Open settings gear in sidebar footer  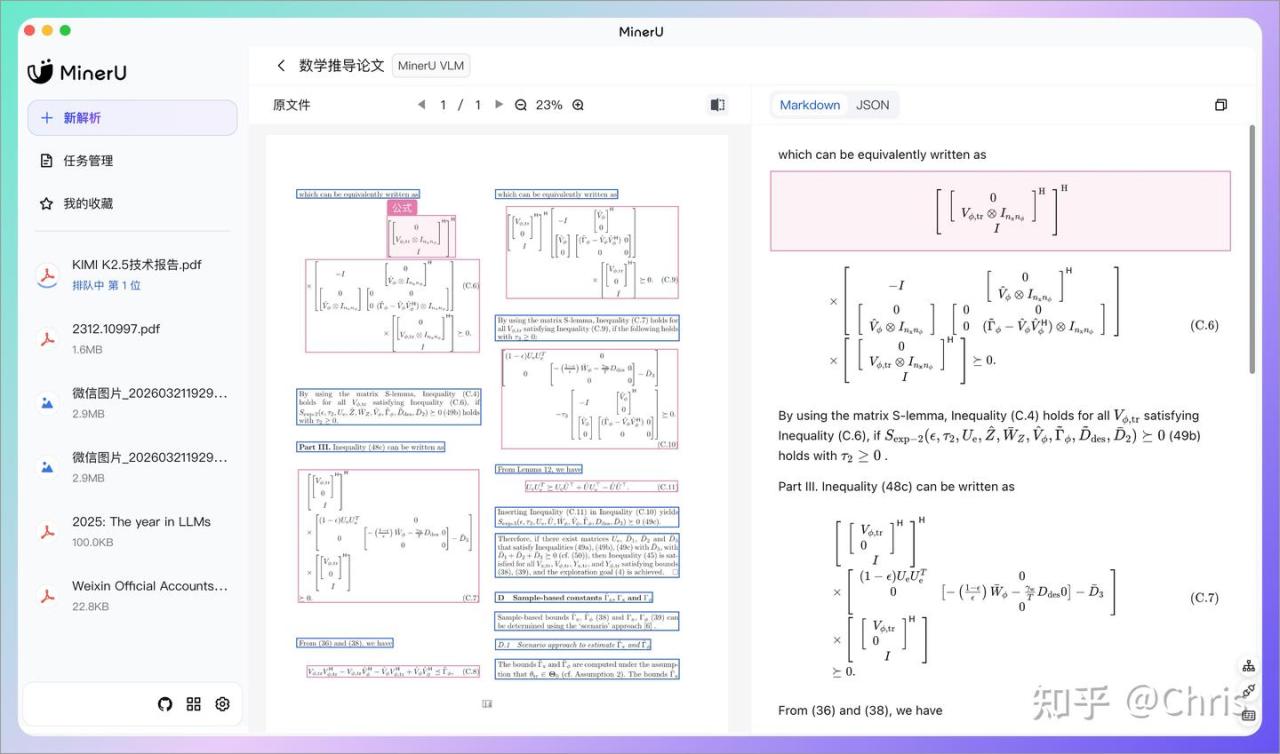(x=222, y=704)
